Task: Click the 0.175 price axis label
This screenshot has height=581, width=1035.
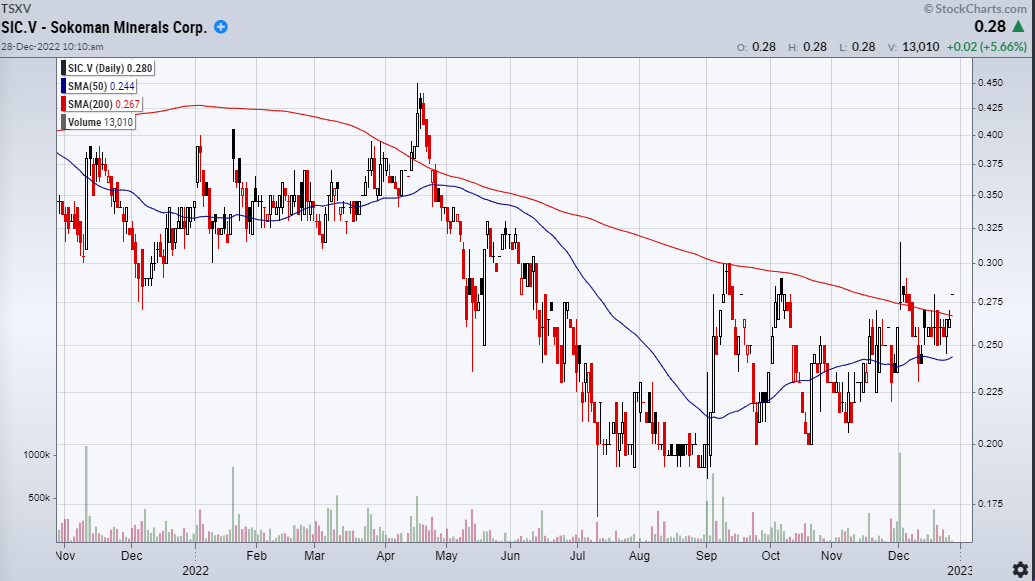Action: coord(990,503)
